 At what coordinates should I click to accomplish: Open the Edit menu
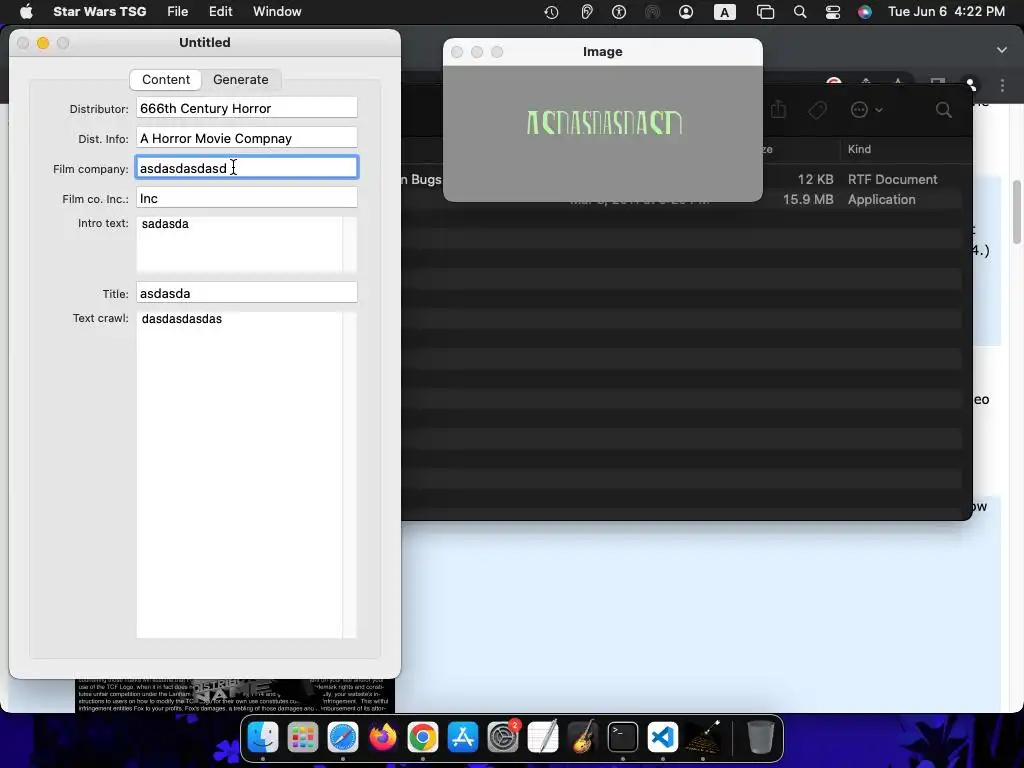221,12
